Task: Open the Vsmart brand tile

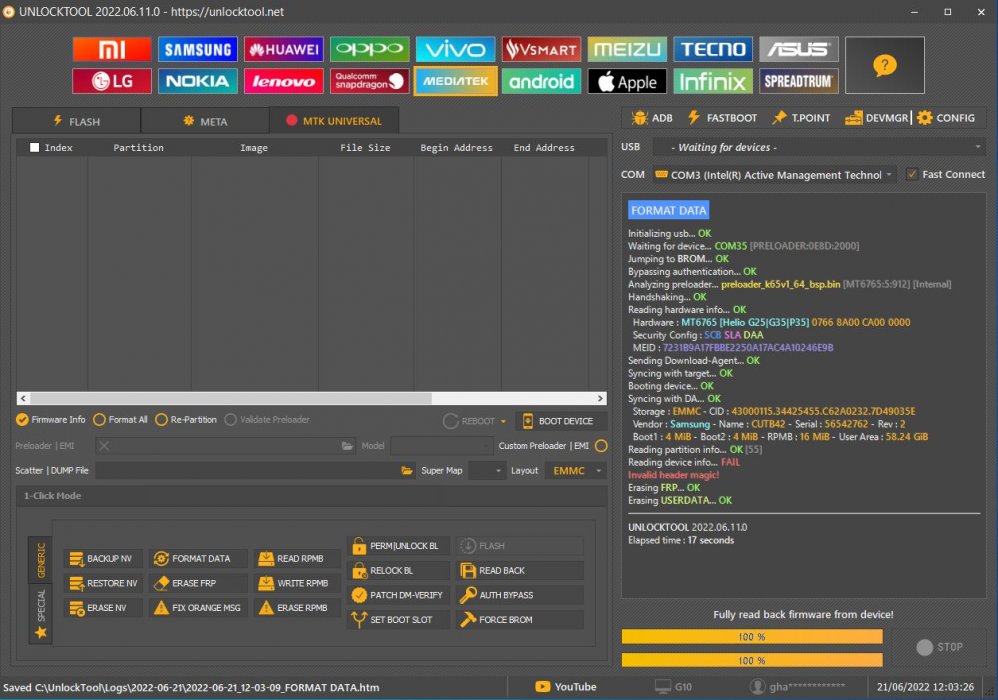Action: (541, 49)
